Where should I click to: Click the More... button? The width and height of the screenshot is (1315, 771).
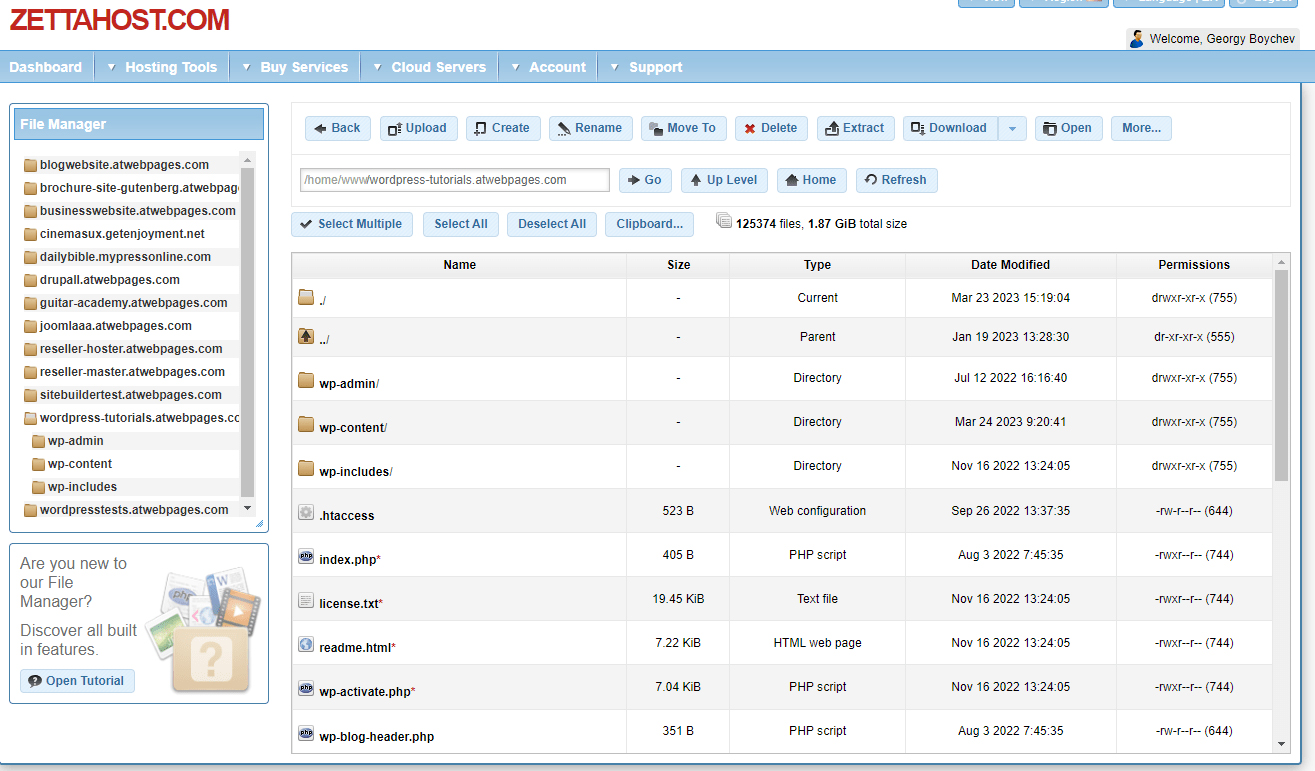(1141, 128)
